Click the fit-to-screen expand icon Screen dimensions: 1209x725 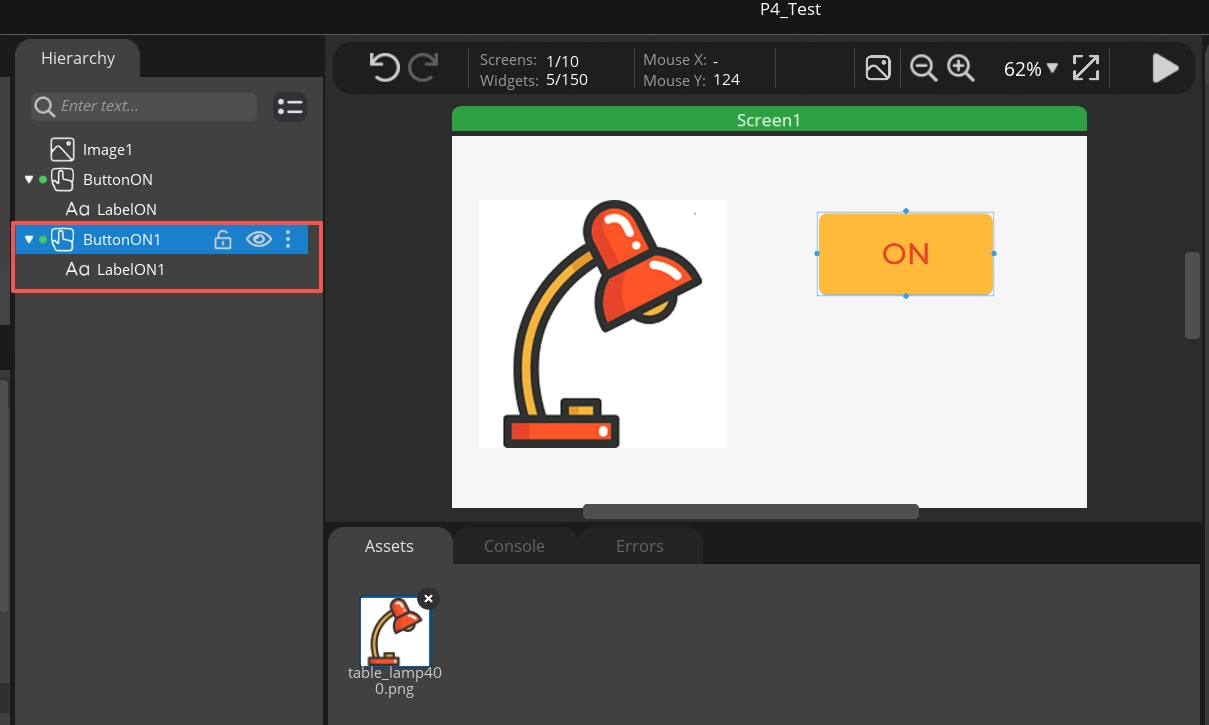[1086, 68]
